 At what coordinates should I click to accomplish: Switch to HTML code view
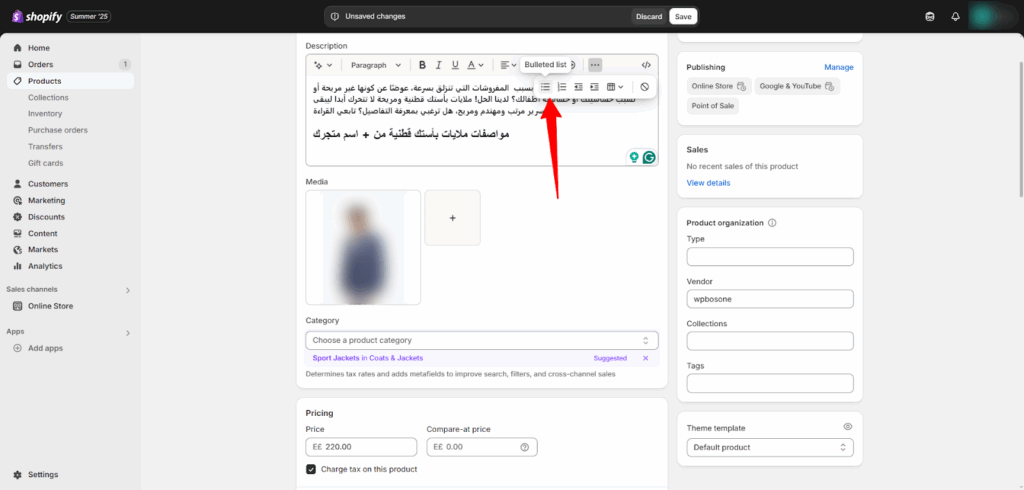click(x=645, y=65)
